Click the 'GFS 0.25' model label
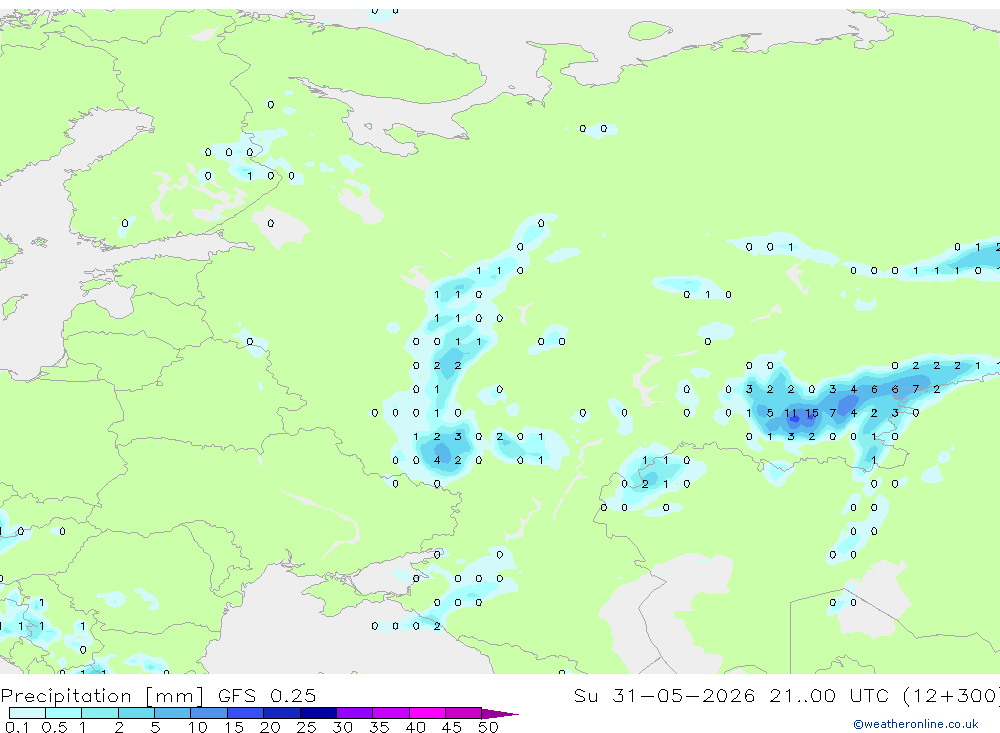 pyautogui.click(x=267, y=695)
